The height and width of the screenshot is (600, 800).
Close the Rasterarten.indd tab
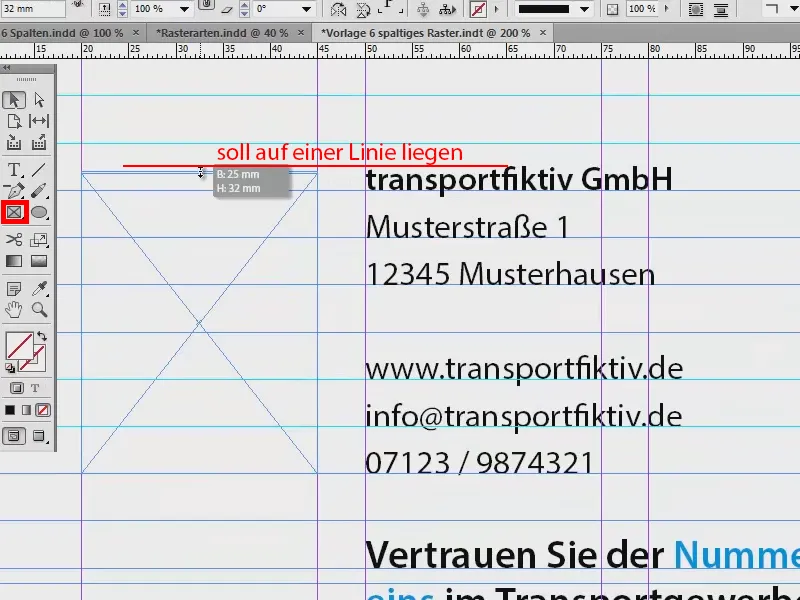pyautogui.click(x=301, y=33)
